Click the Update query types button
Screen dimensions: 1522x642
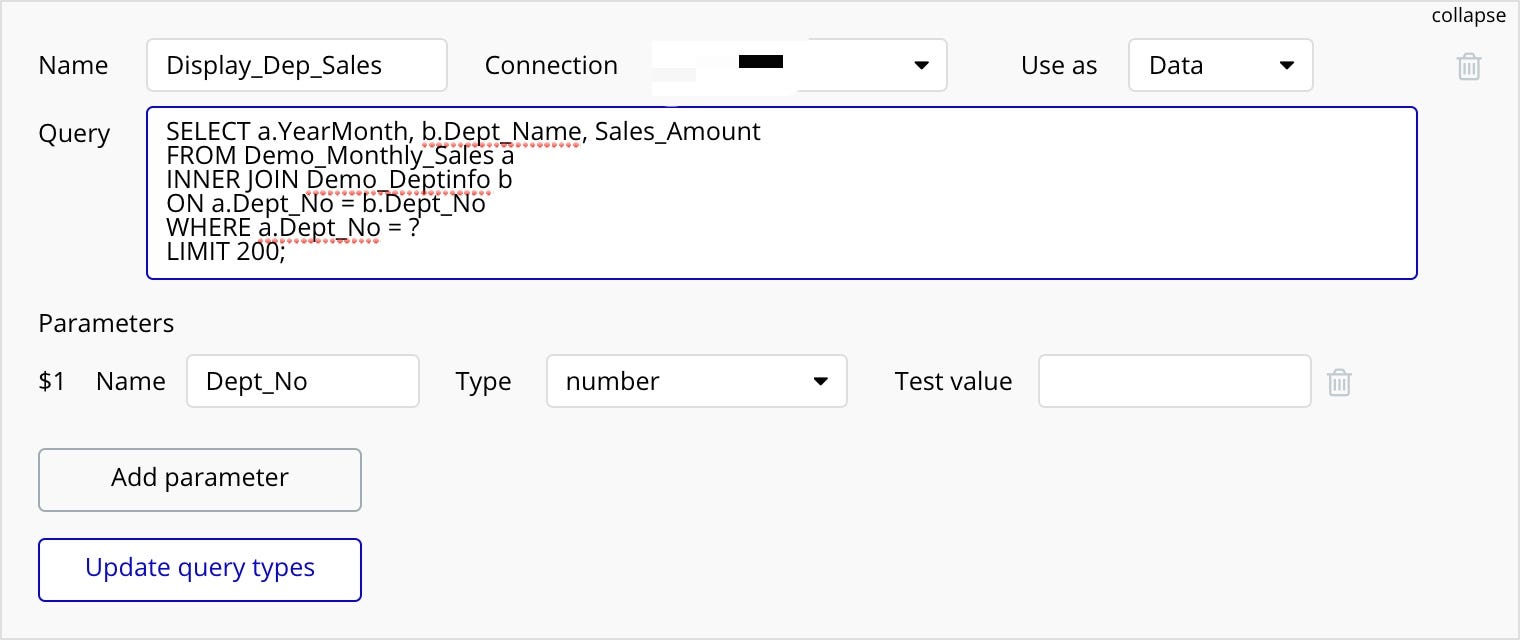[x=199, y=569]
